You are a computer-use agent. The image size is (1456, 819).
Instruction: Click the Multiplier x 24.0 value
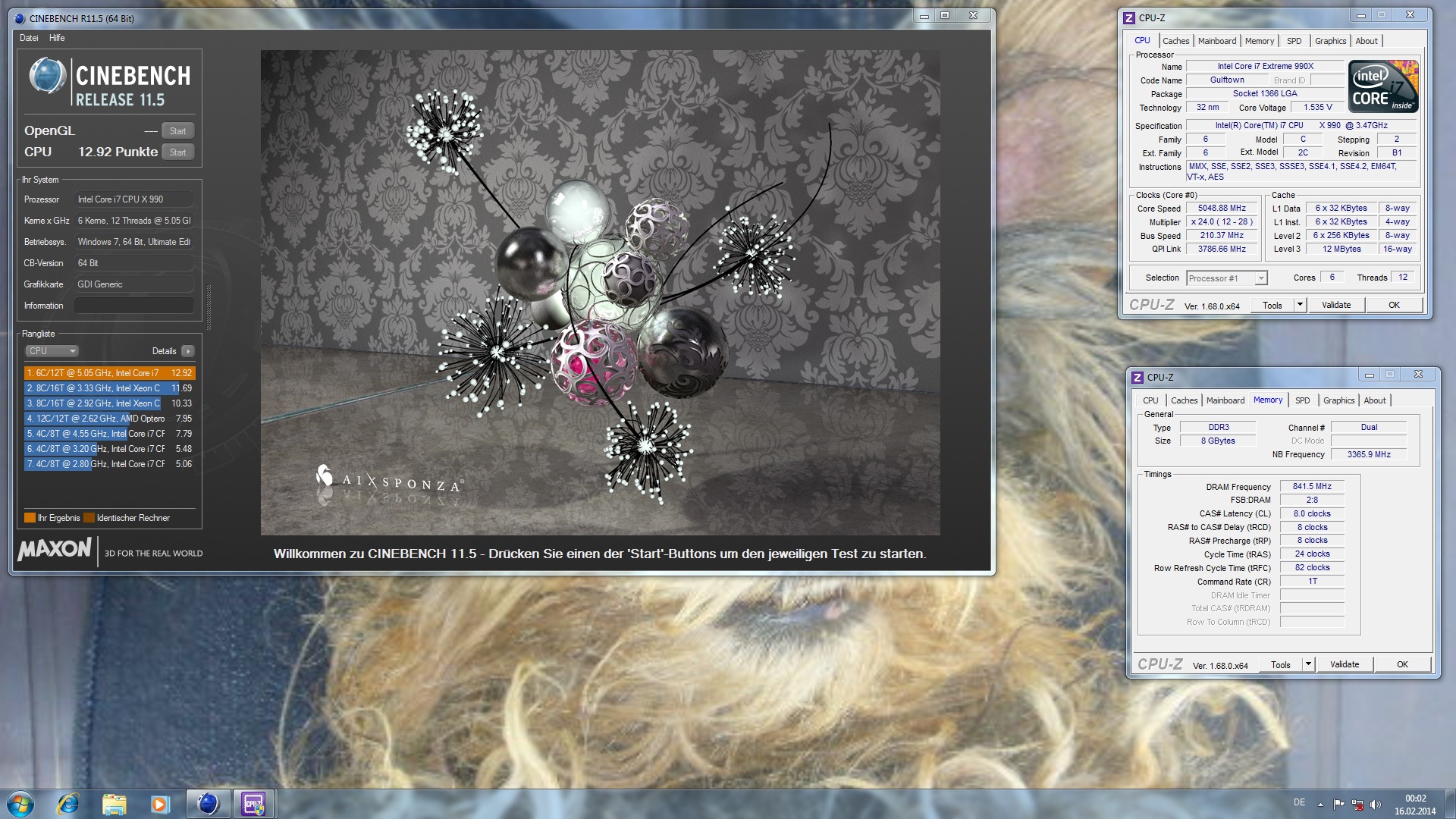[x=1222, y=221]
